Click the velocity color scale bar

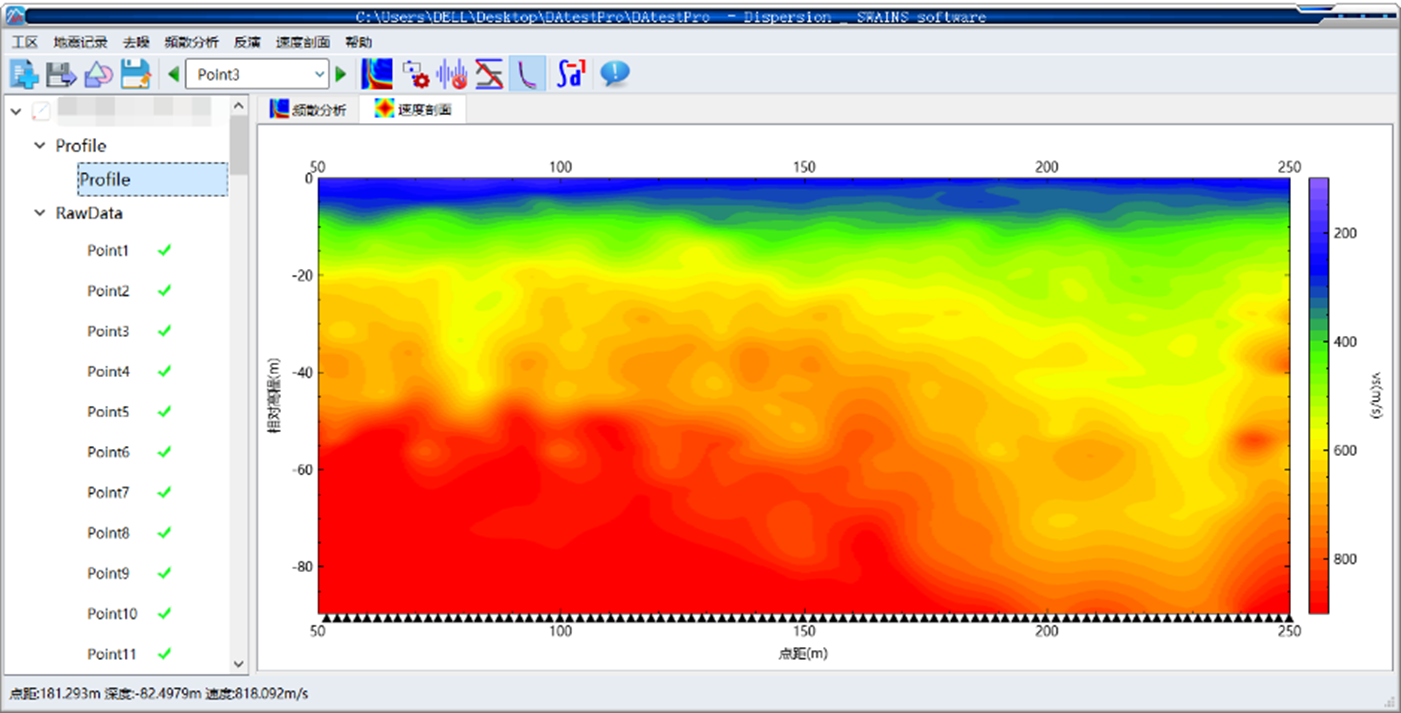coord(1319,395)
